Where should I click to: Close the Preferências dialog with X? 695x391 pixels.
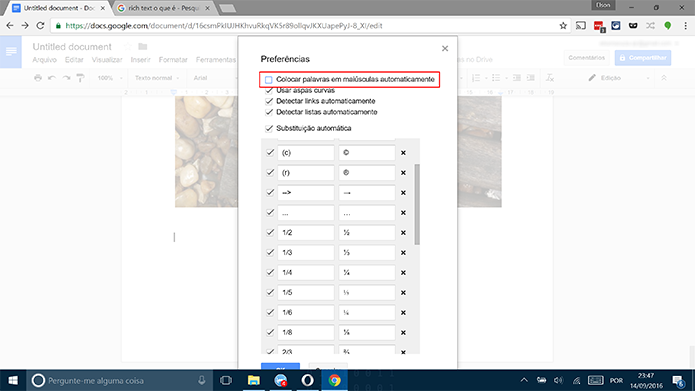tap(445, 48)
